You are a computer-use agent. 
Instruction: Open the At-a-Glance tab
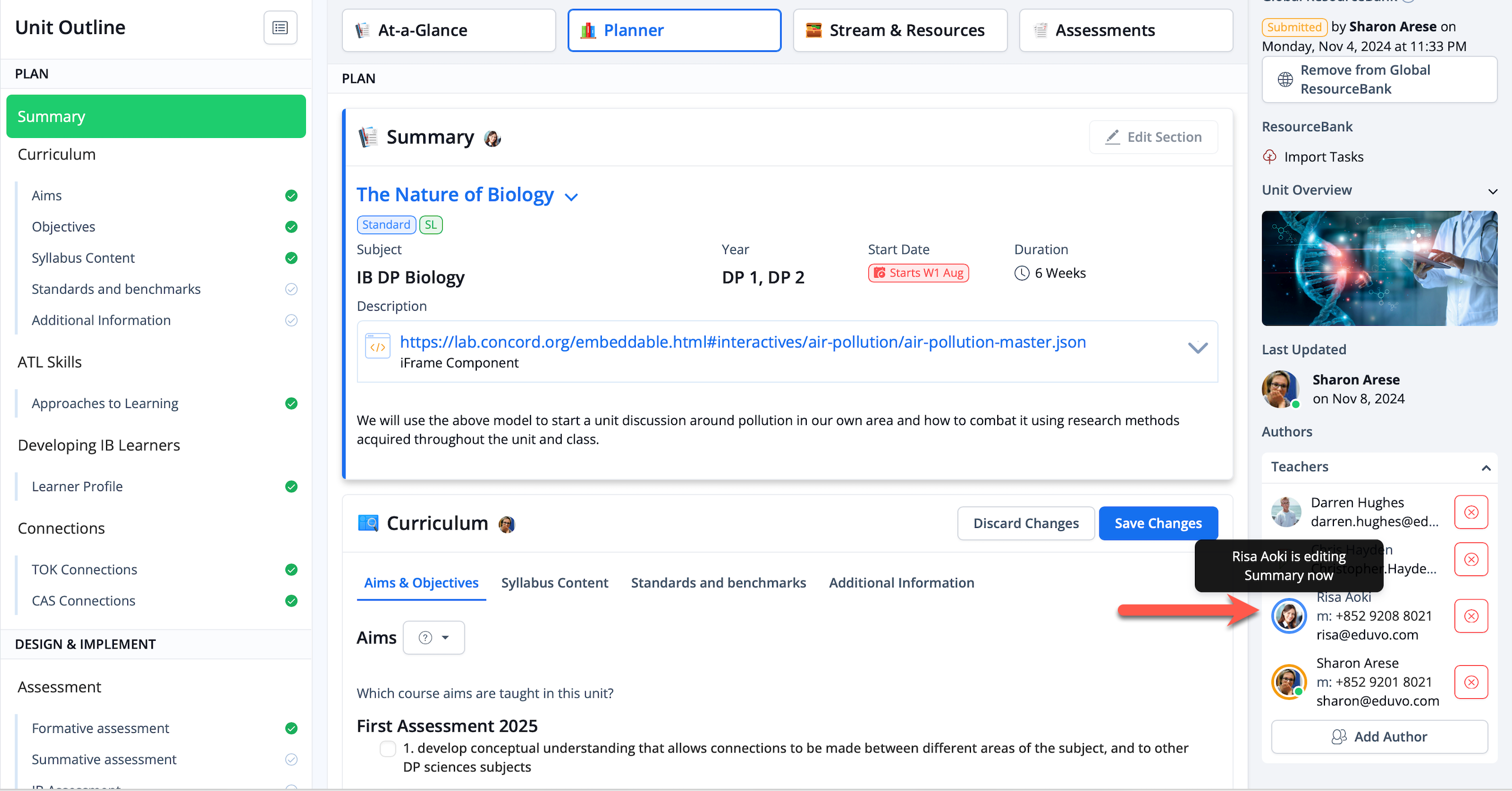(448, 31)
